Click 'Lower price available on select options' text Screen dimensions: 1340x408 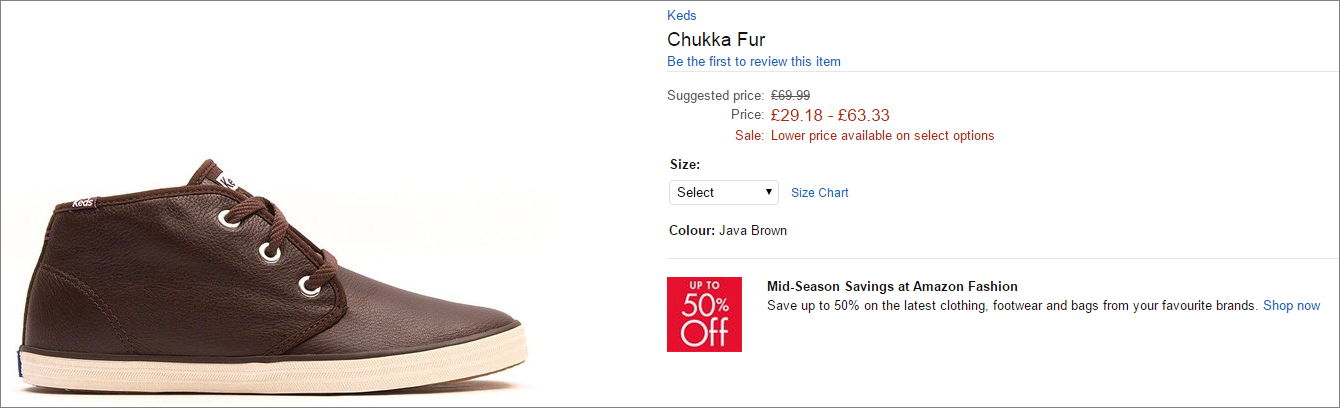(x=882, y=136)
